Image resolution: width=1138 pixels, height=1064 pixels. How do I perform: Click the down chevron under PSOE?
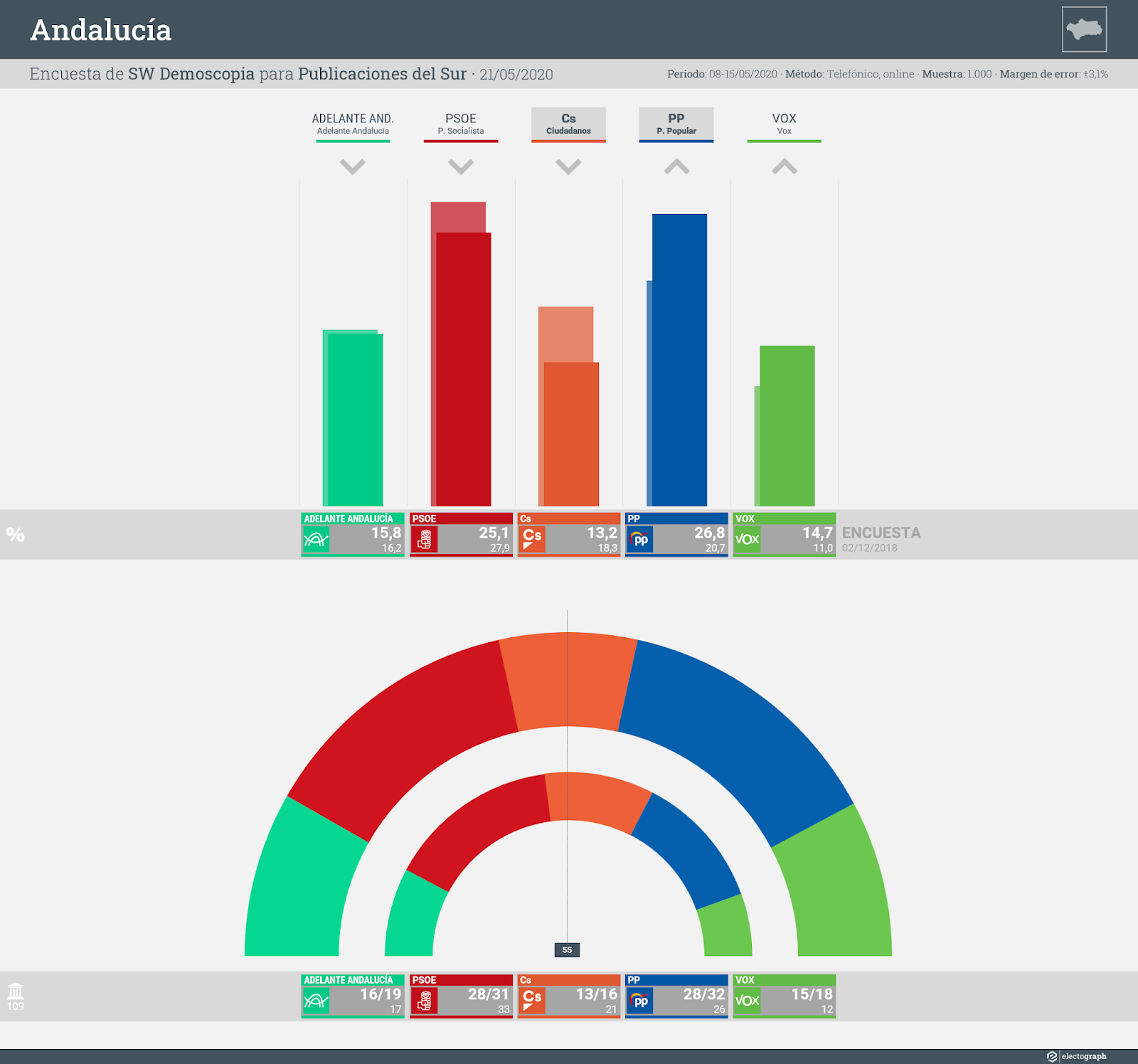pos(461,167)
